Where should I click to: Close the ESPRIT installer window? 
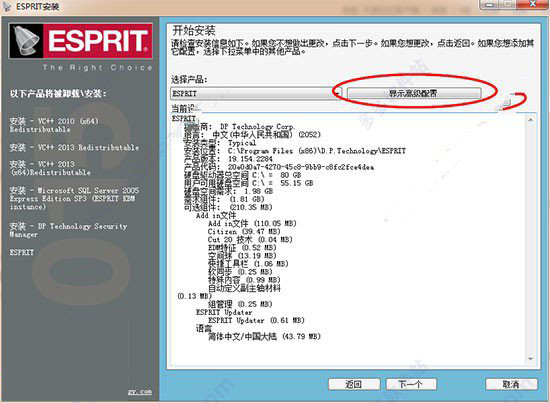(532, 4)
